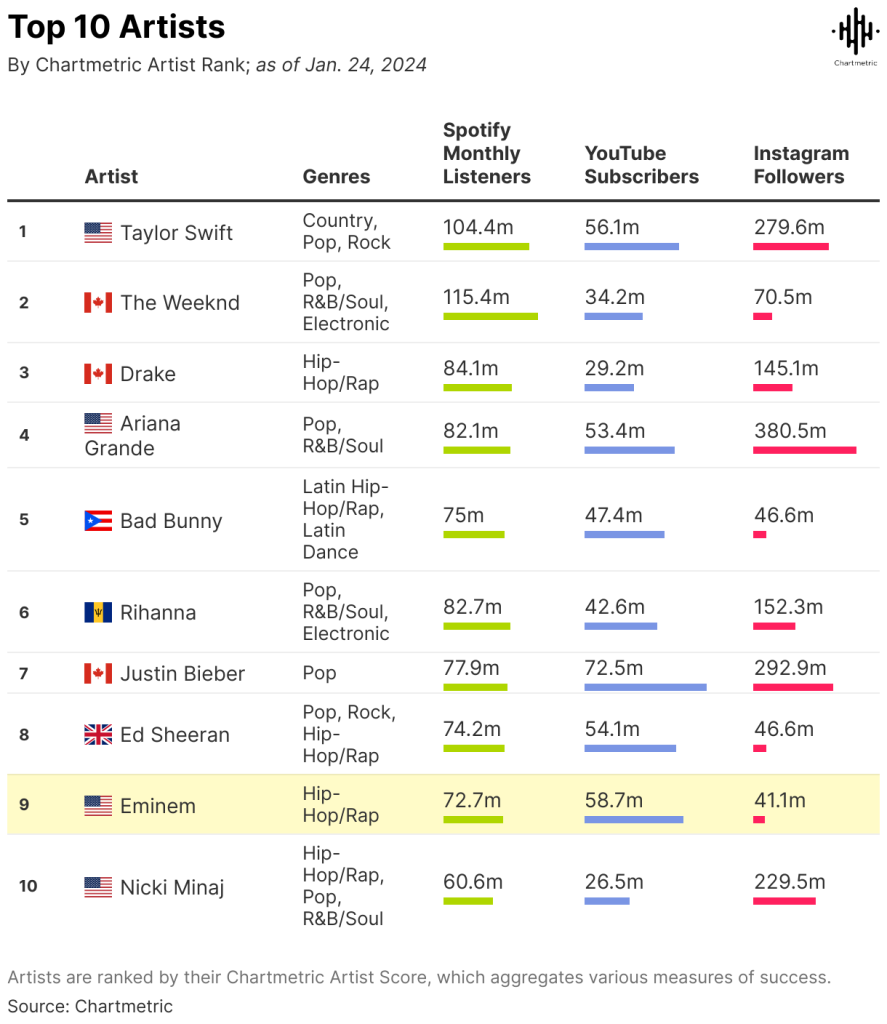Click the UK flag beside Ed Sheeran
Viewport: 887px width, 1024px height.
click(x=98, y=735)
